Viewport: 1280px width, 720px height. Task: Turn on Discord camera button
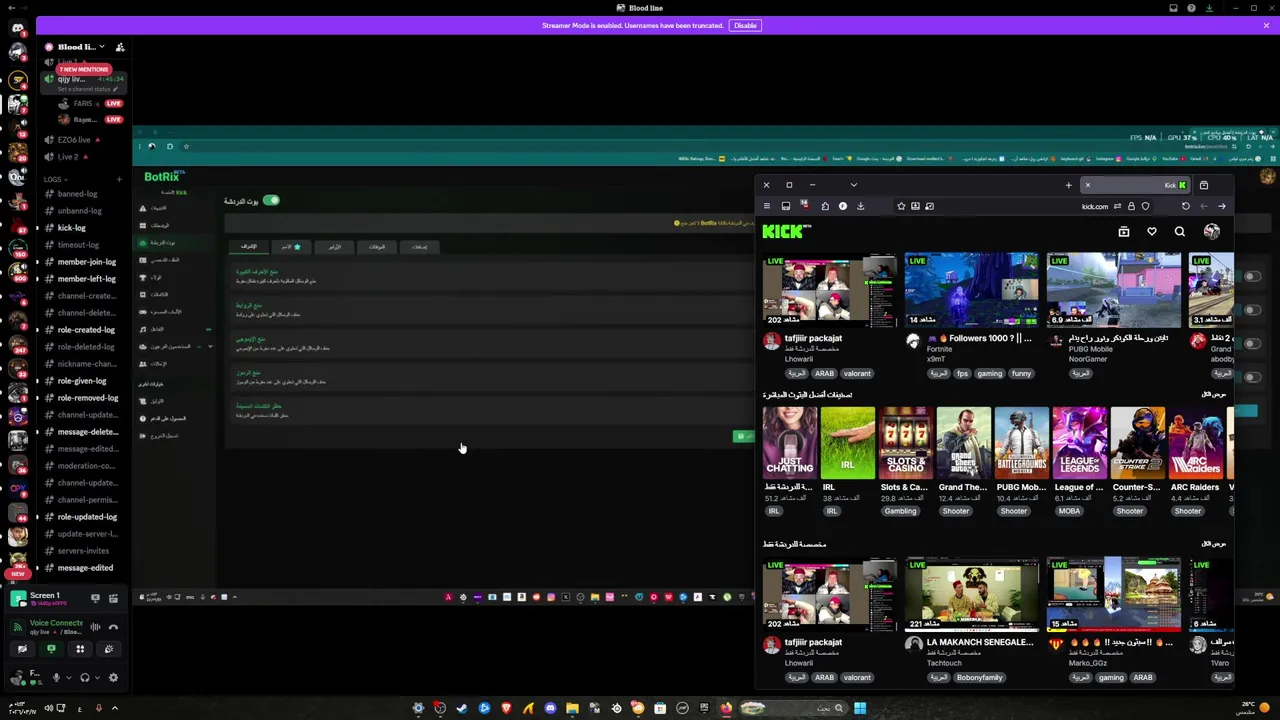[22, 649]
